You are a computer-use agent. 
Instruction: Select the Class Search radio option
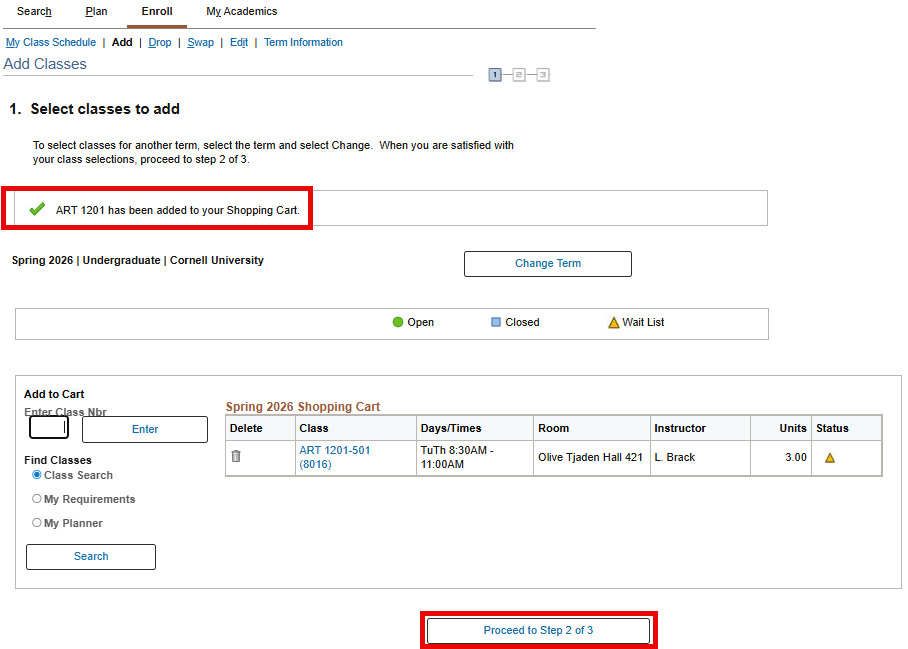pyautogui.click(x=37, y=475)
